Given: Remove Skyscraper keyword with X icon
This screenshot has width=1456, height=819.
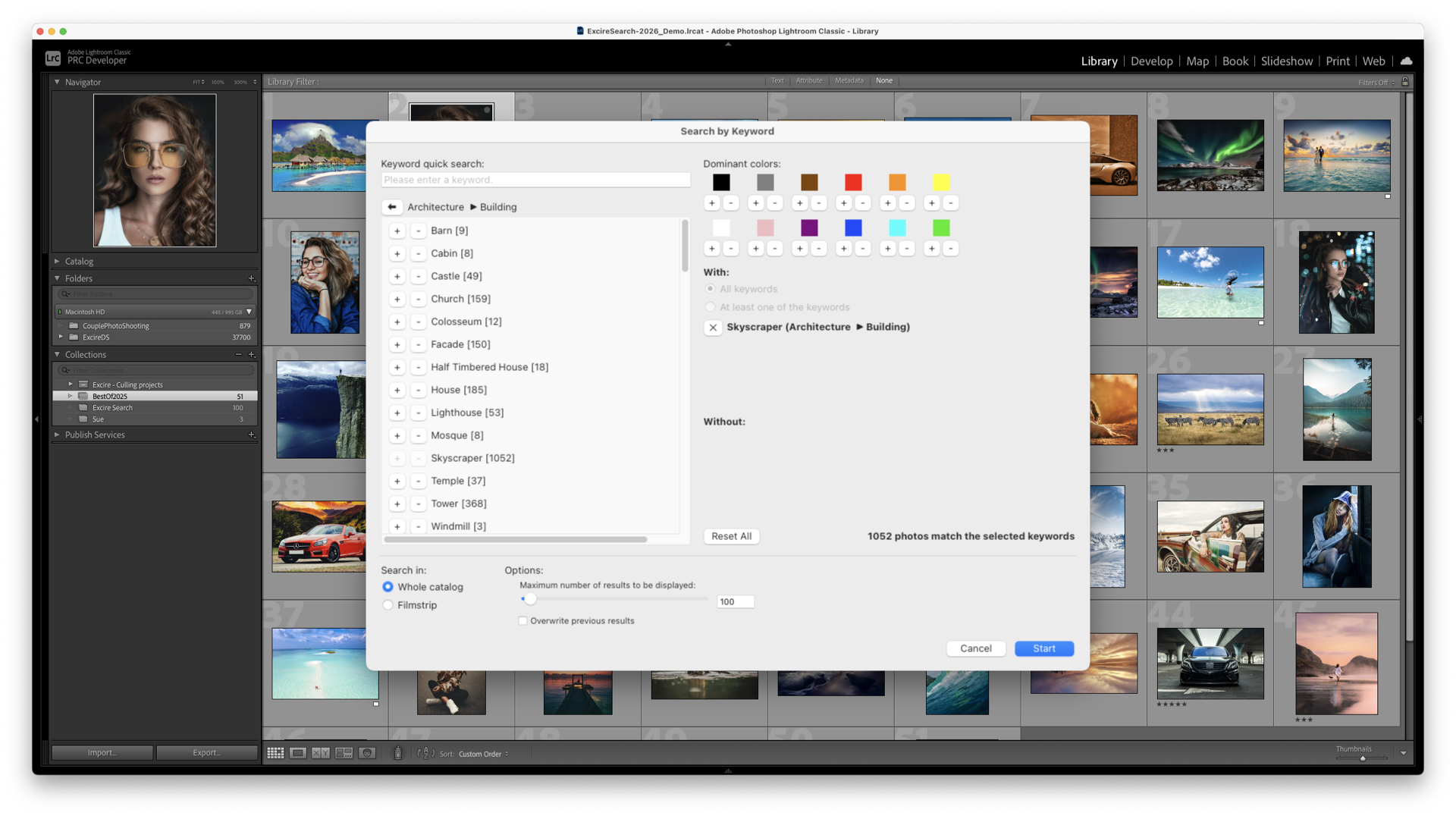Looking at the screenshot, I should (713, 328).
